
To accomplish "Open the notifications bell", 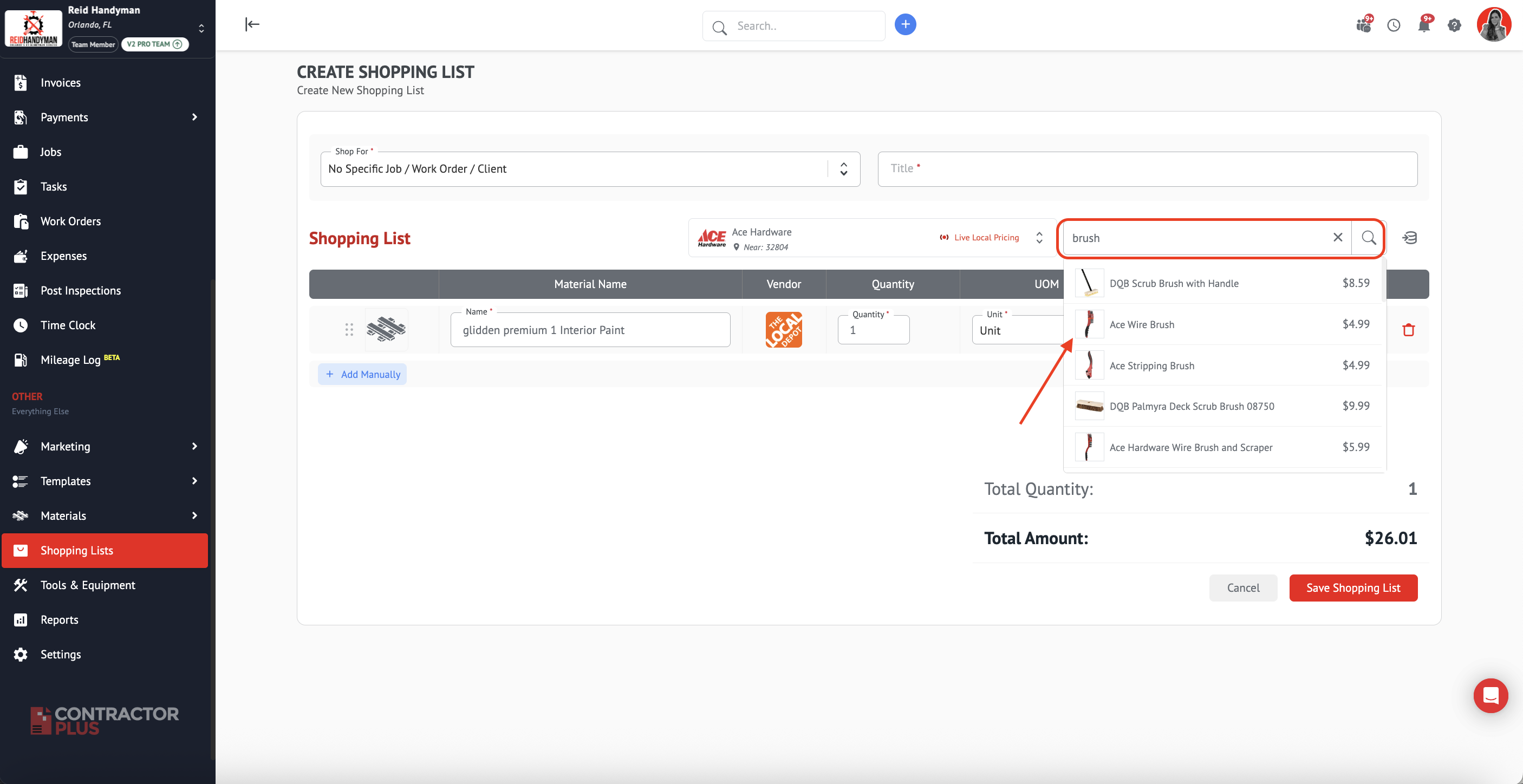I will (1424, 25).
